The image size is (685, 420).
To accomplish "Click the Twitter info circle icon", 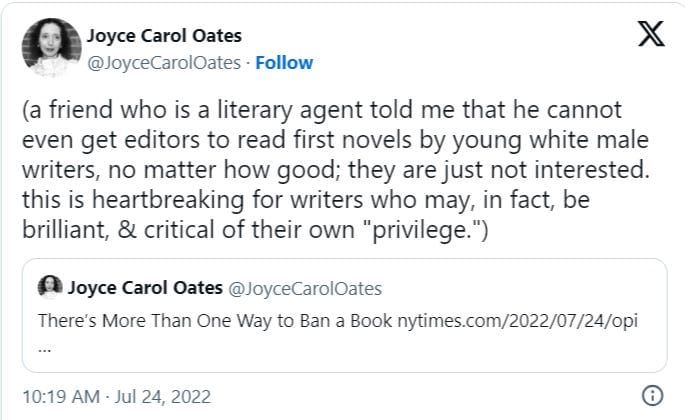I will click(652, 396).
